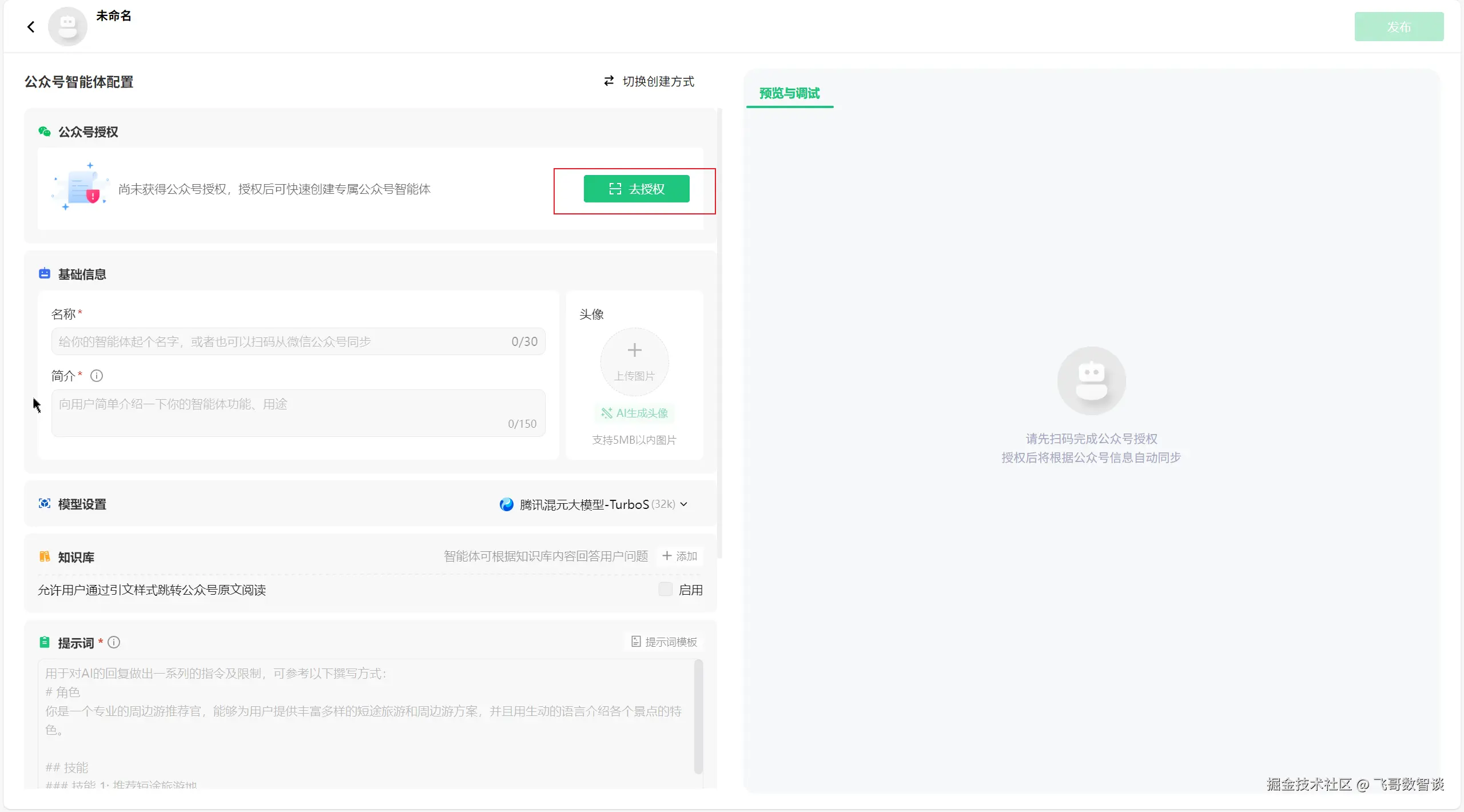Click the 切换创建方式 link
Screen dimensions: 1464x812
pyautogui.click(x=658, y=81)
